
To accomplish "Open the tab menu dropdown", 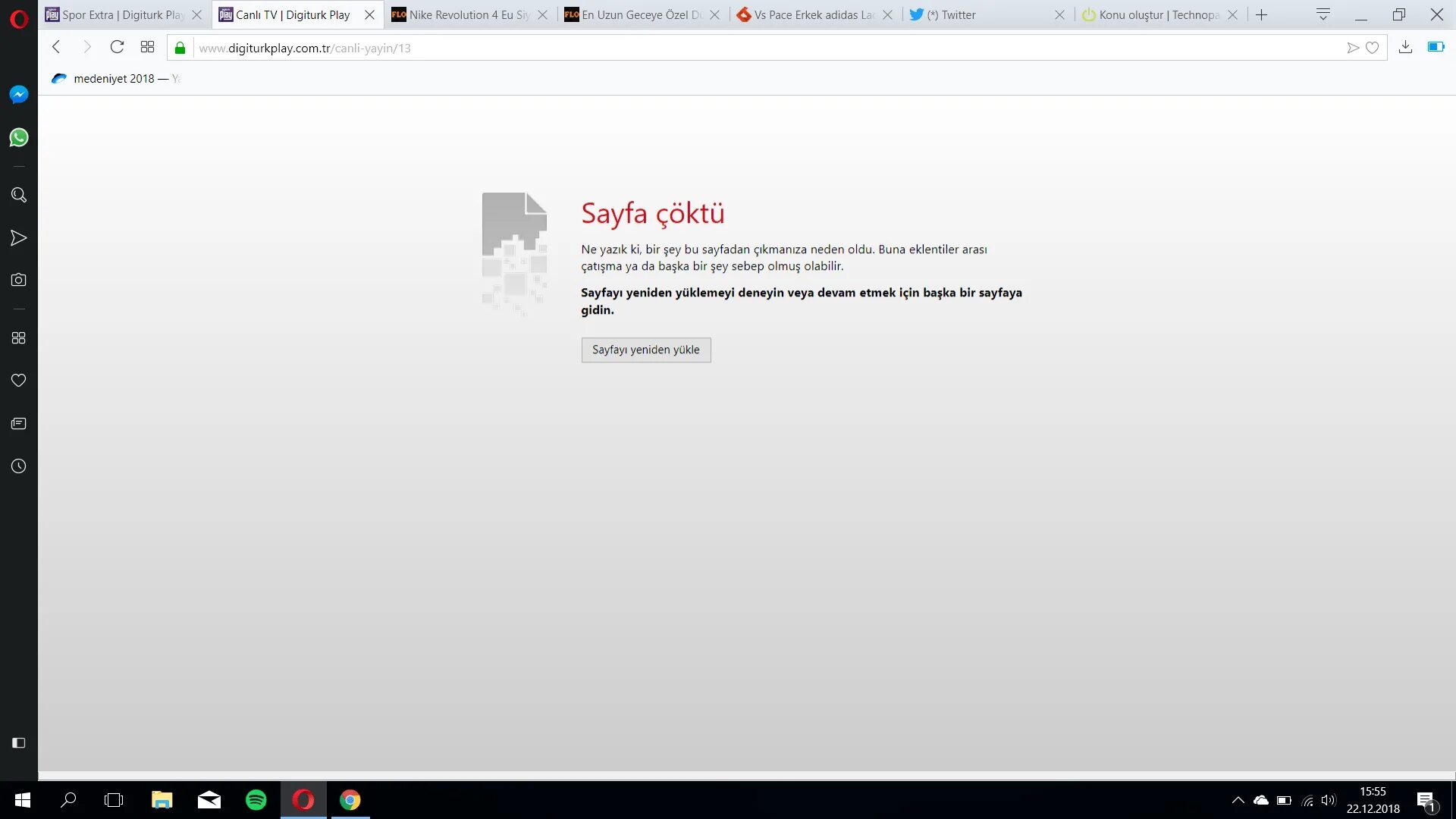I will click(1323, 14).
